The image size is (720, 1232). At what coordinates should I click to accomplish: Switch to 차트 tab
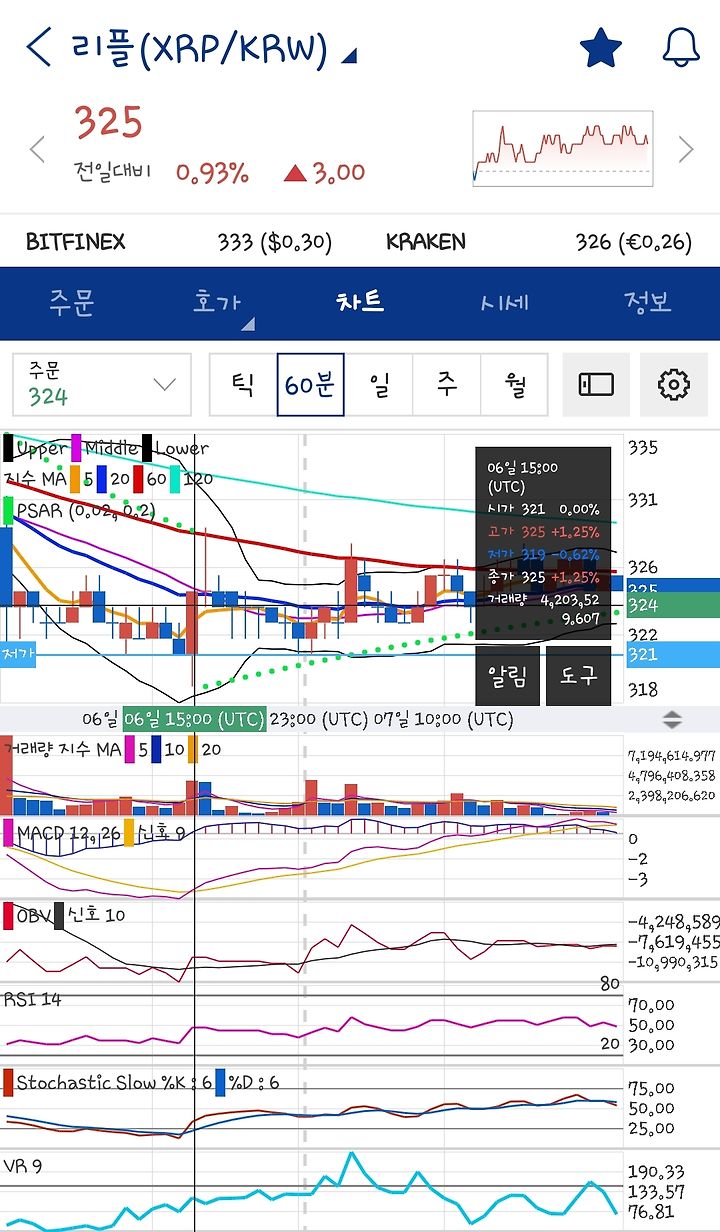360,302
